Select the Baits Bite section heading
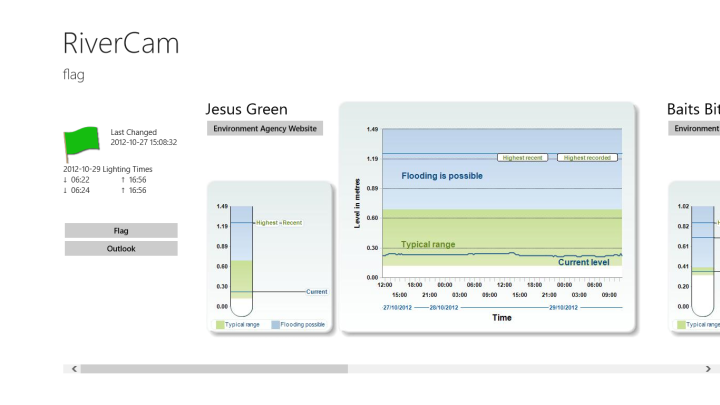Viewport: 720px width, 405px height. pyautogui.click(x=692, y=109)
